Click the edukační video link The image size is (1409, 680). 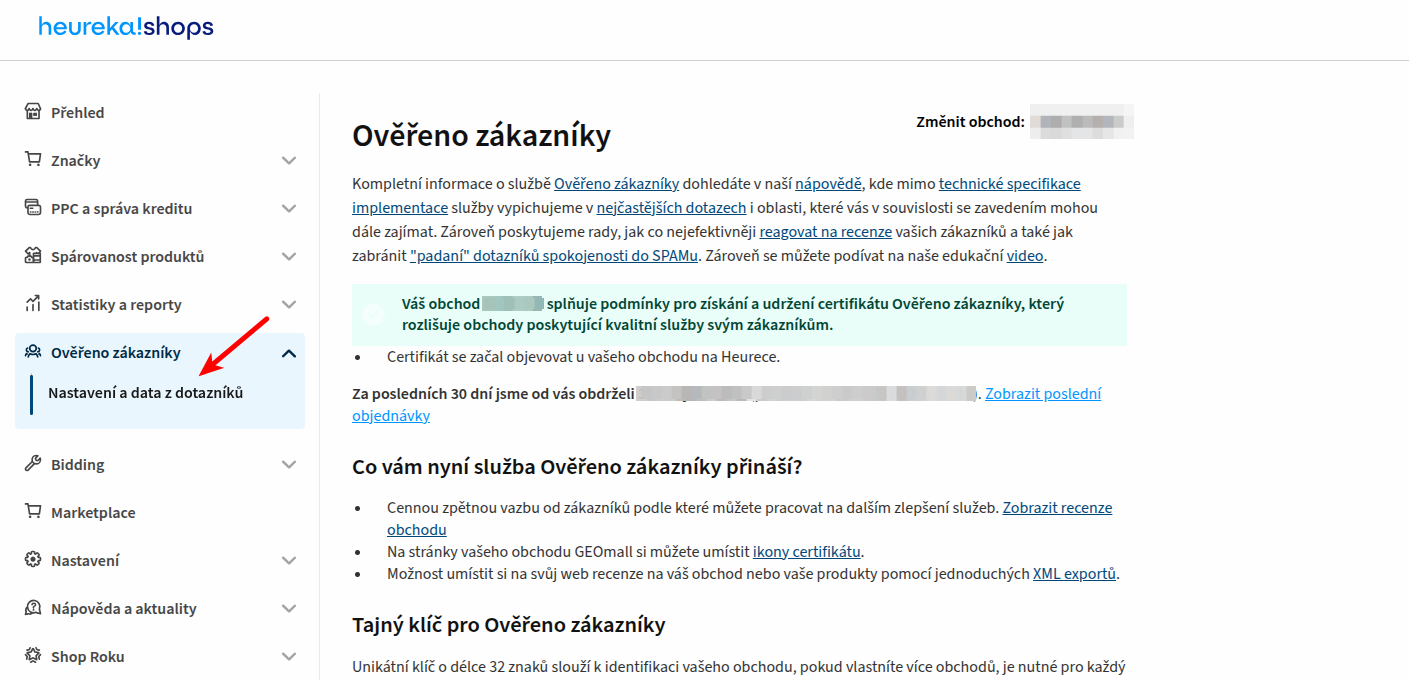pyautogui.click(x=1024, y=256)
